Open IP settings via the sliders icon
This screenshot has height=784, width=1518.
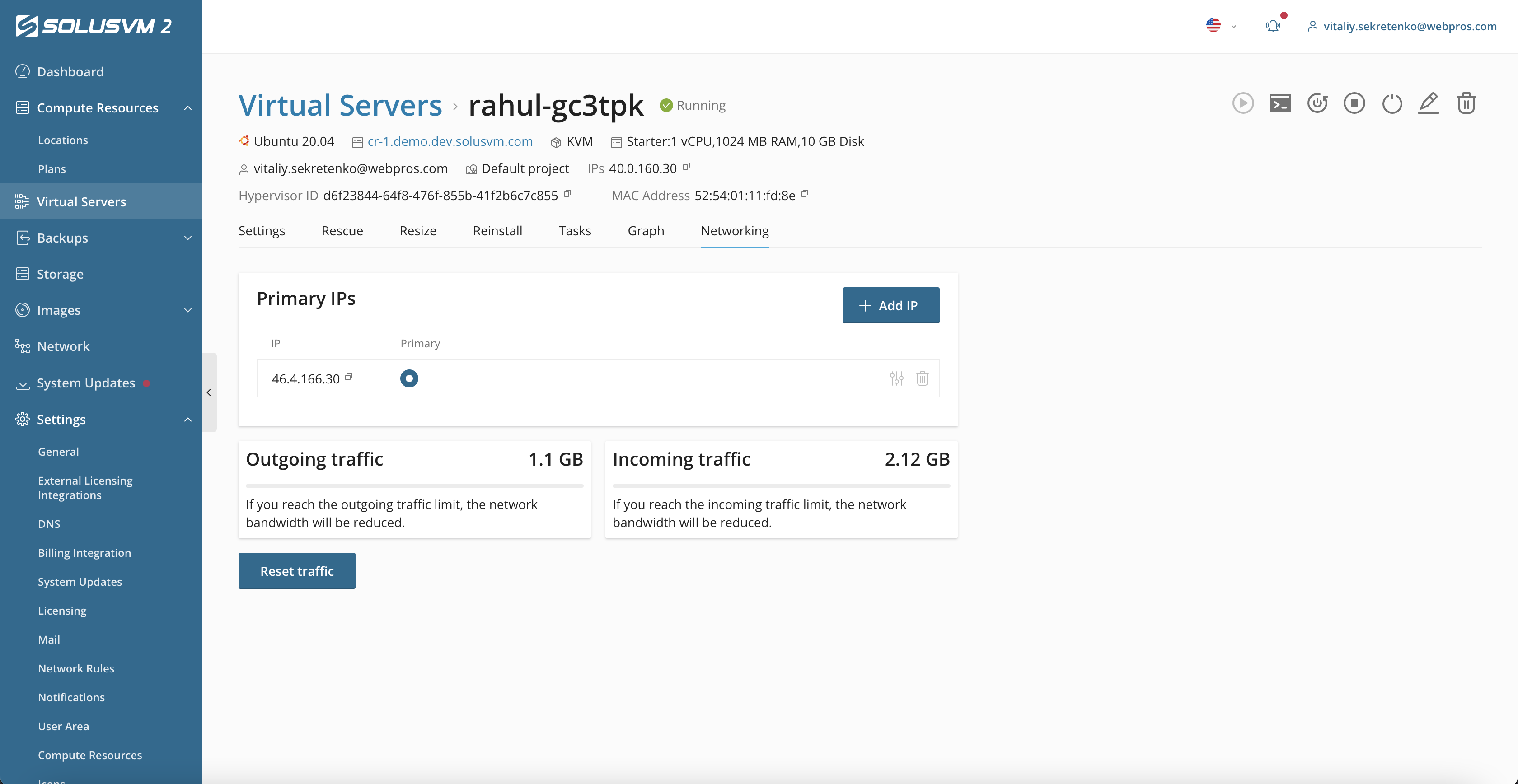(x=896, y=379)
